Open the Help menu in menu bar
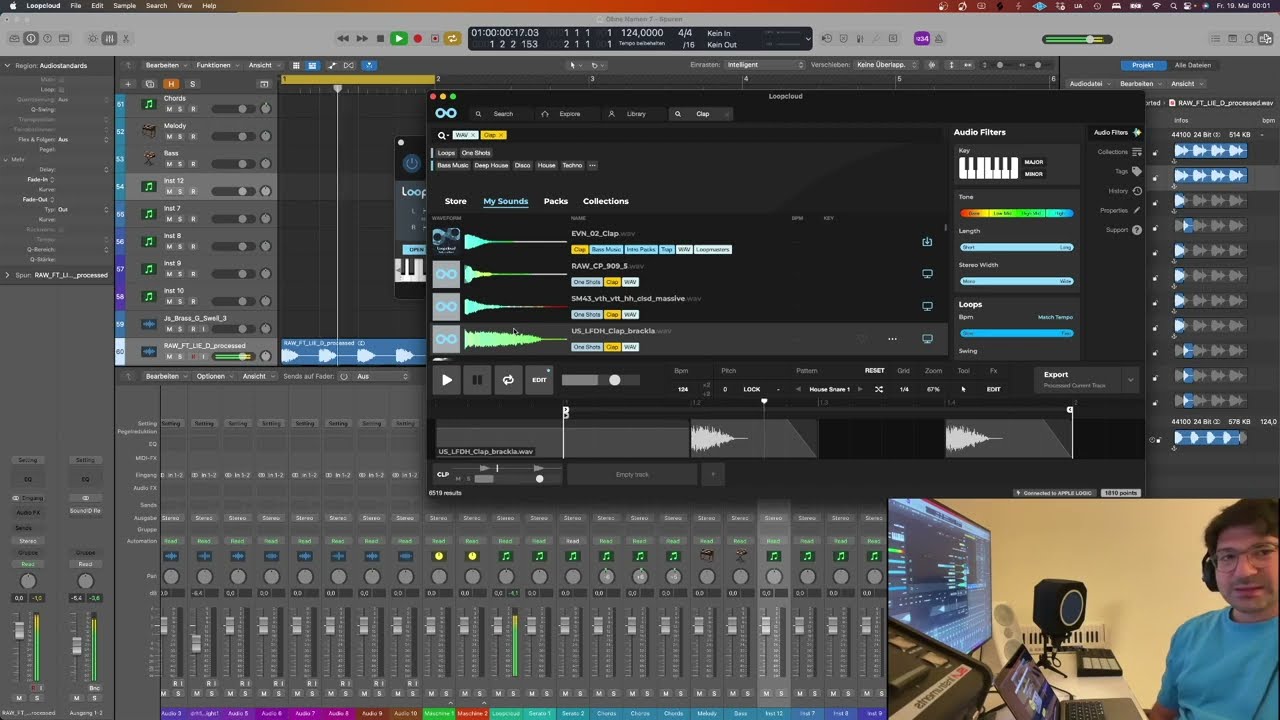Viewport: 1280px width, 720px height. (209, 6)
